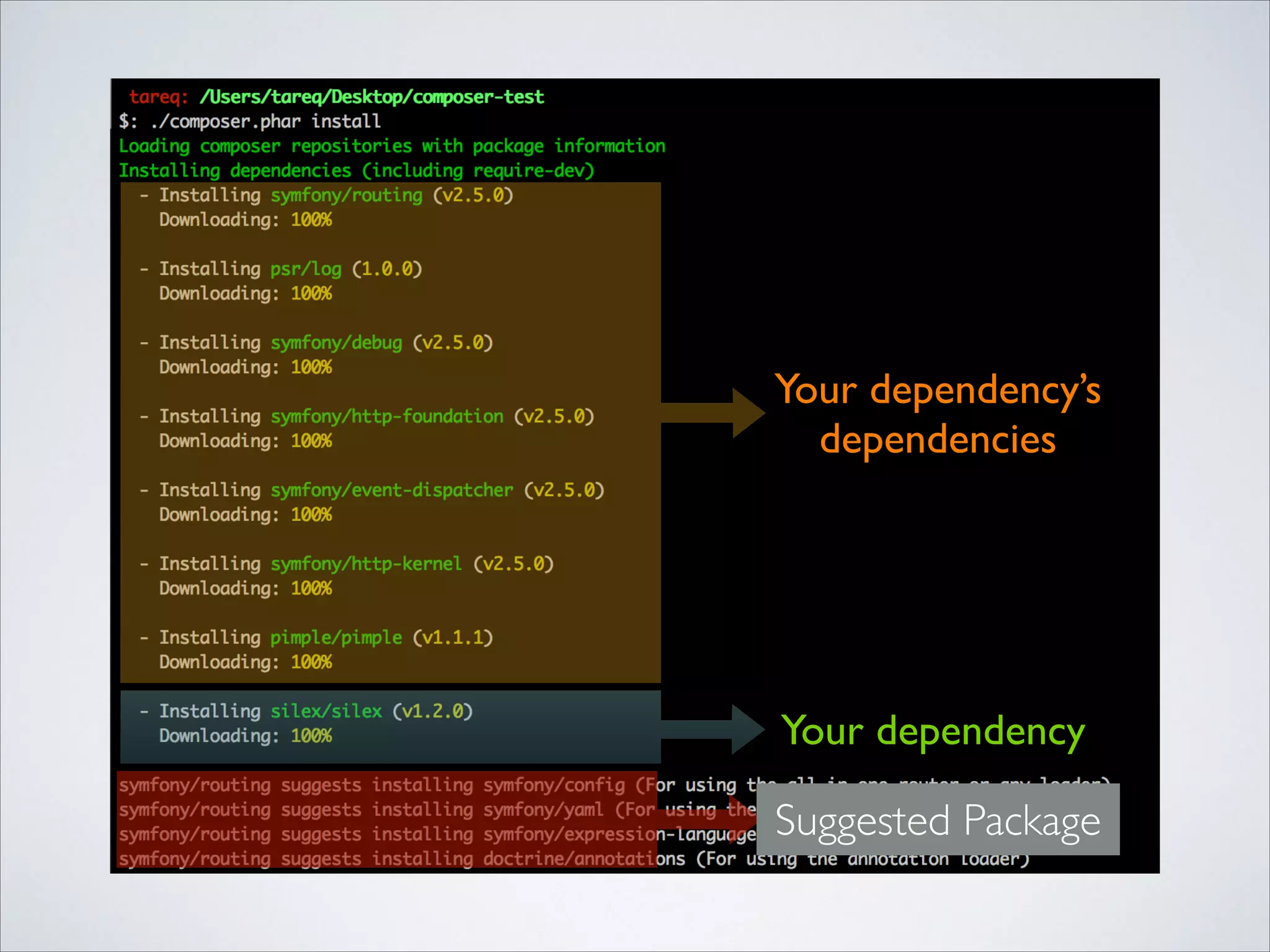The width and height of the screenshot is (1270, 952).
Task: Click the symfony/http-foundation package name
Action: click(387, 416)
